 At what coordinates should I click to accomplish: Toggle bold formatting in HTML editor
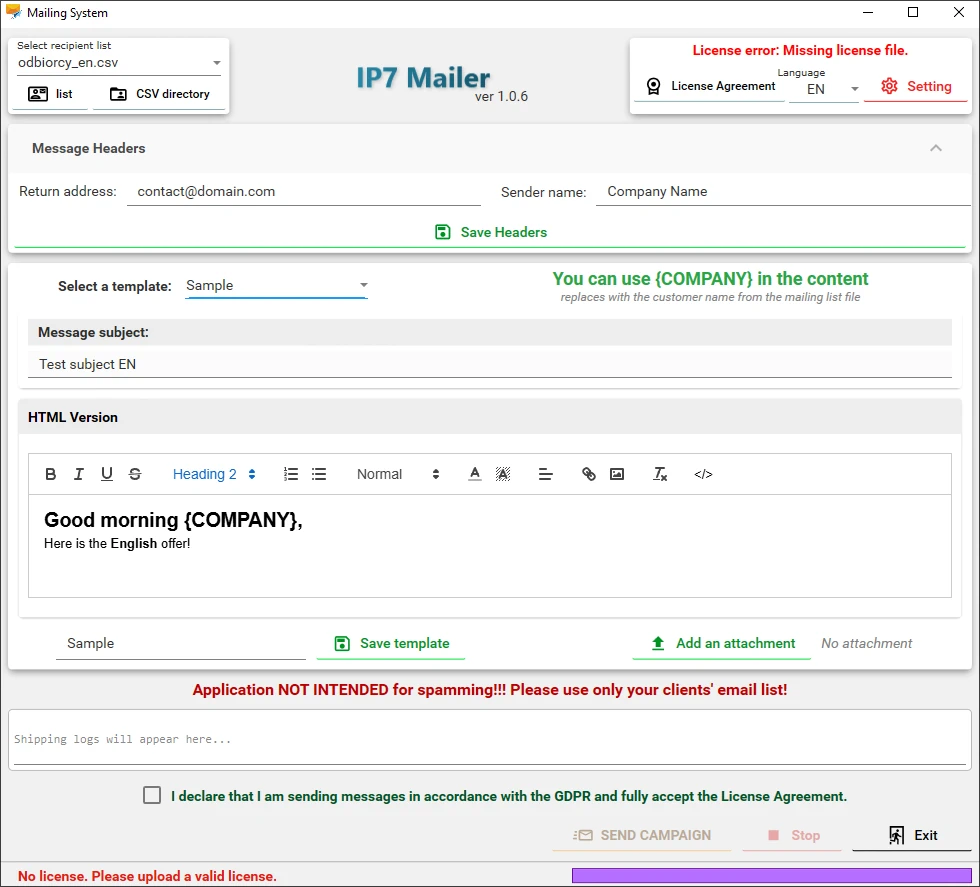point(51,474)
